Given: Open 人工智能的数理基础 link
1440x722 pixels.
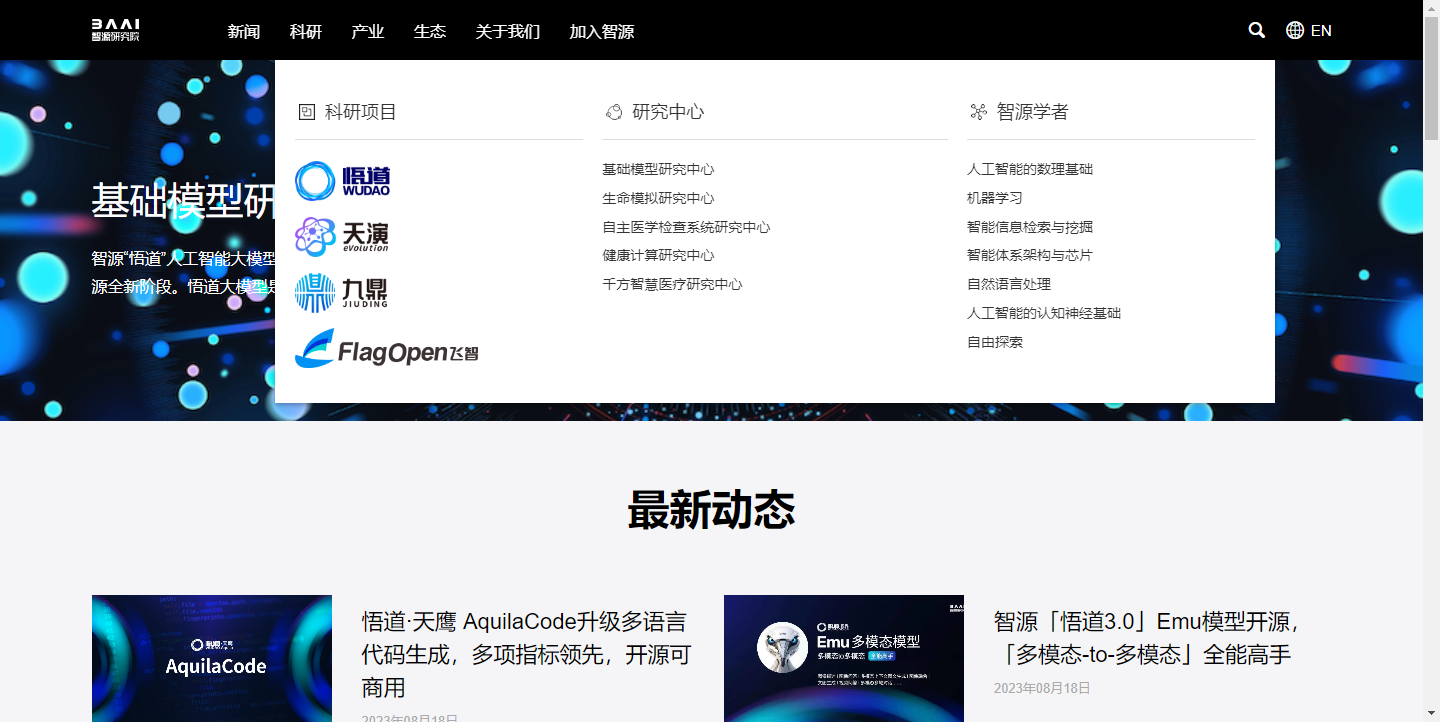Looking at the screenshot, I should (x=1030, y=169).
